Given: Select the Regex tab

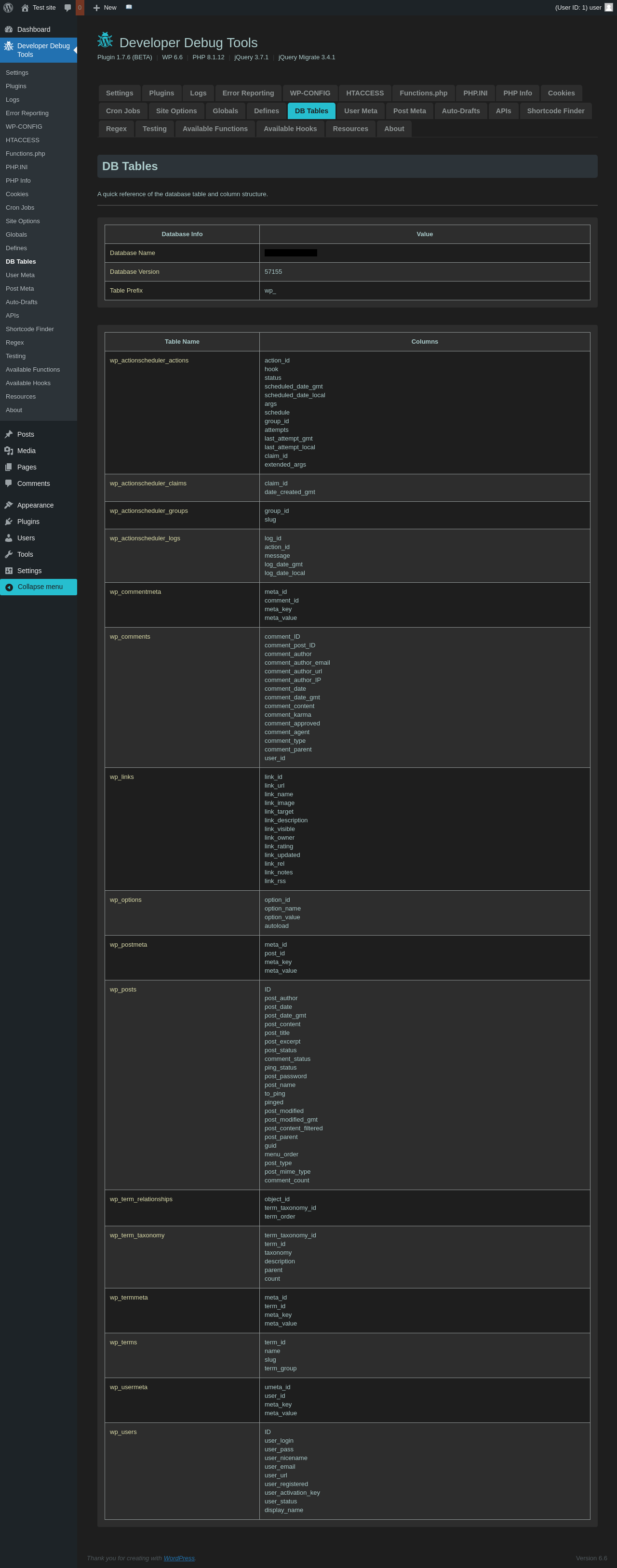Looking at the screenshot, I should tap(116, 128).
